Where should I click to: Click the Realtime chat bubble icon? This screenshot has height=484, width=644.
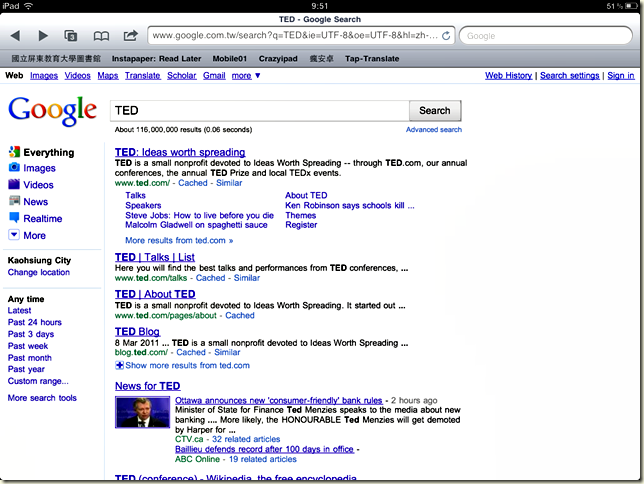coord(14,218)
